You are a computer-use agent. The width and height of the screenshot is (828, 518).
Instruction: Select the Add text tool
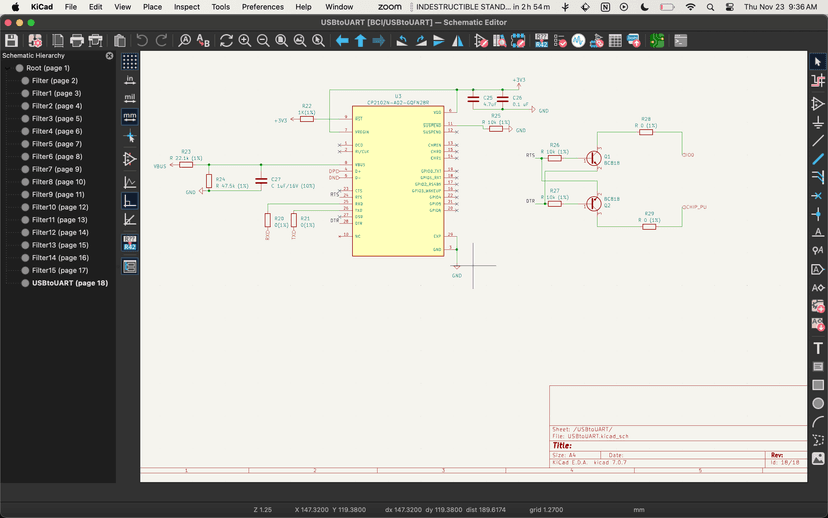(818, 348)
